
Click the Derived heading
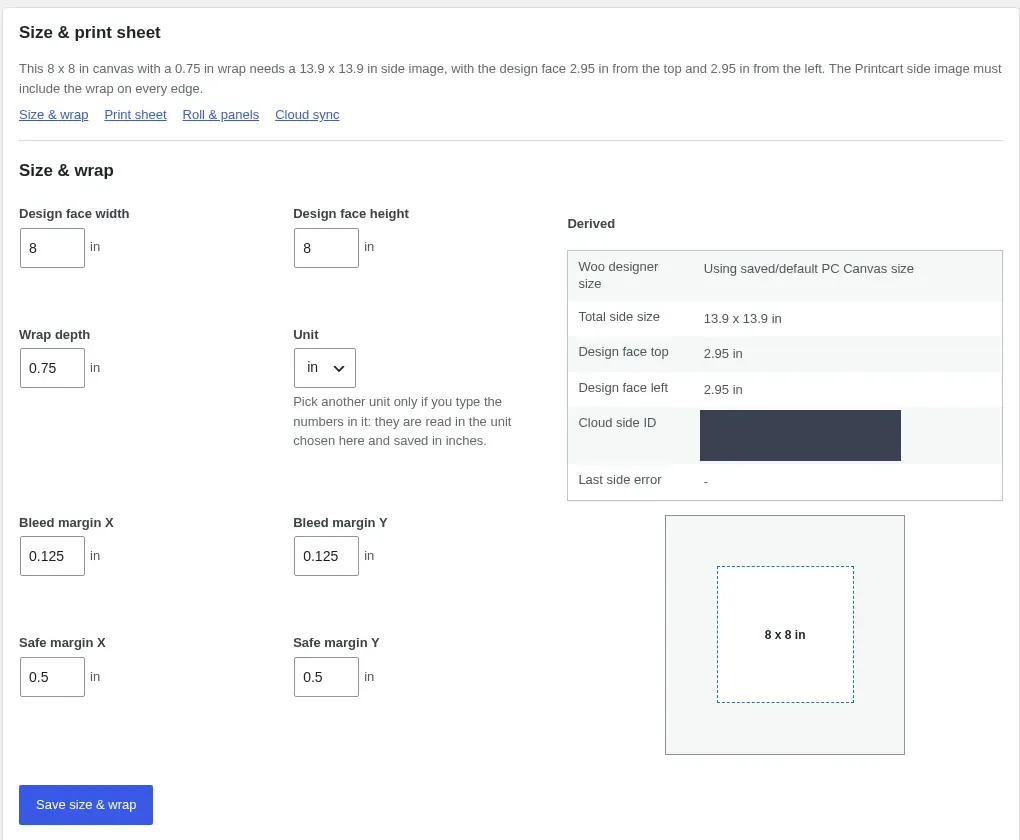coord(591,224)
